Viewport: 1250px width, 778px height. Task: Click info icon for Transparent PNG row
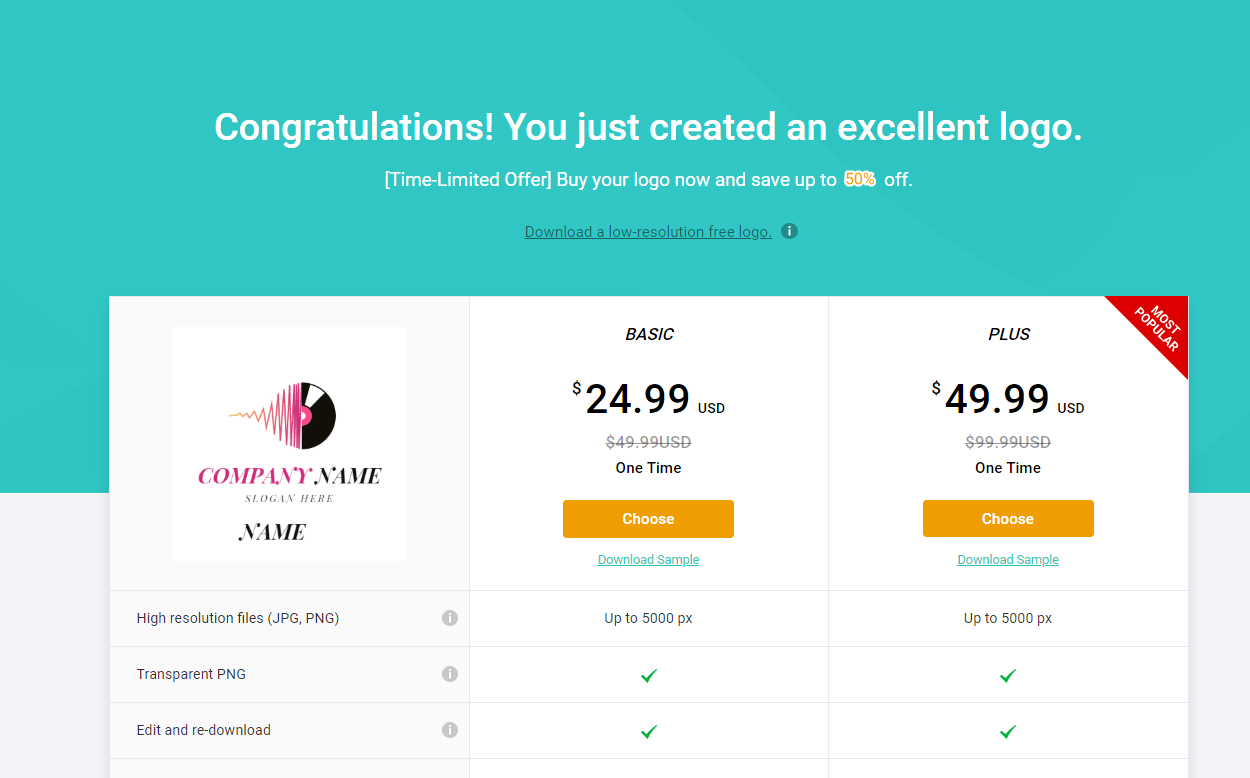450,674
